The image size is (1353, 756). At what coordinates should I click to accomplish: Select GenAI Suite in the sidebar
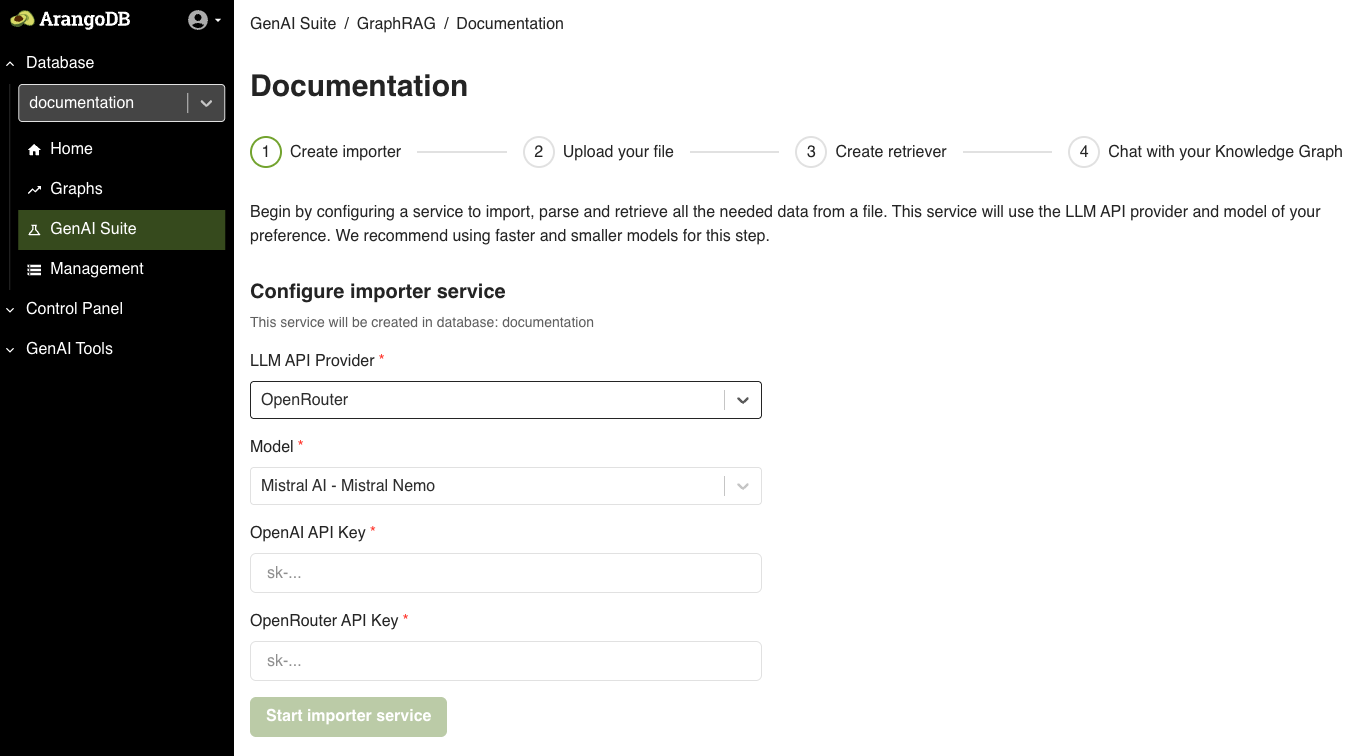point(122,229)
